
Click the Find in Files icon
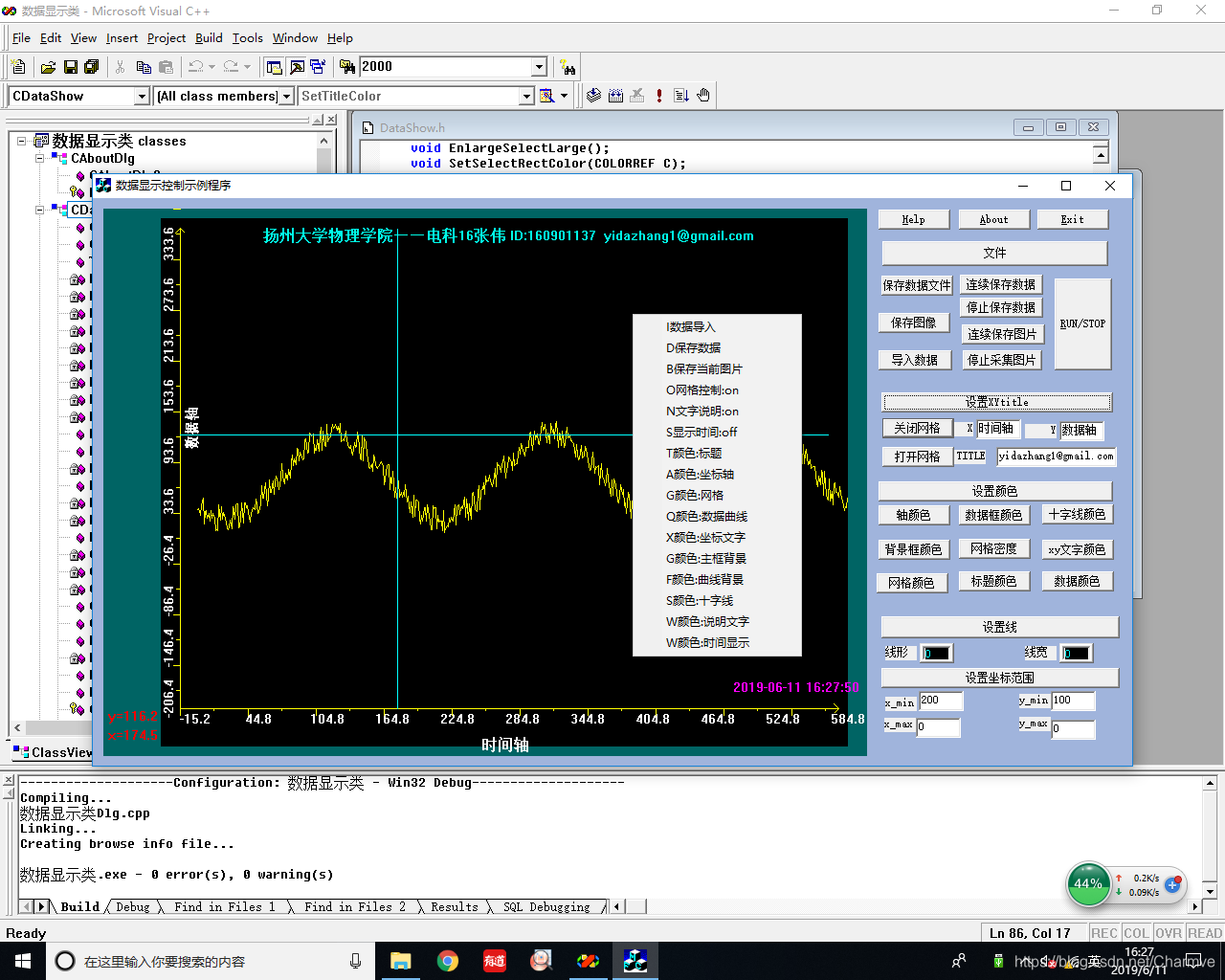pos(346,67)
